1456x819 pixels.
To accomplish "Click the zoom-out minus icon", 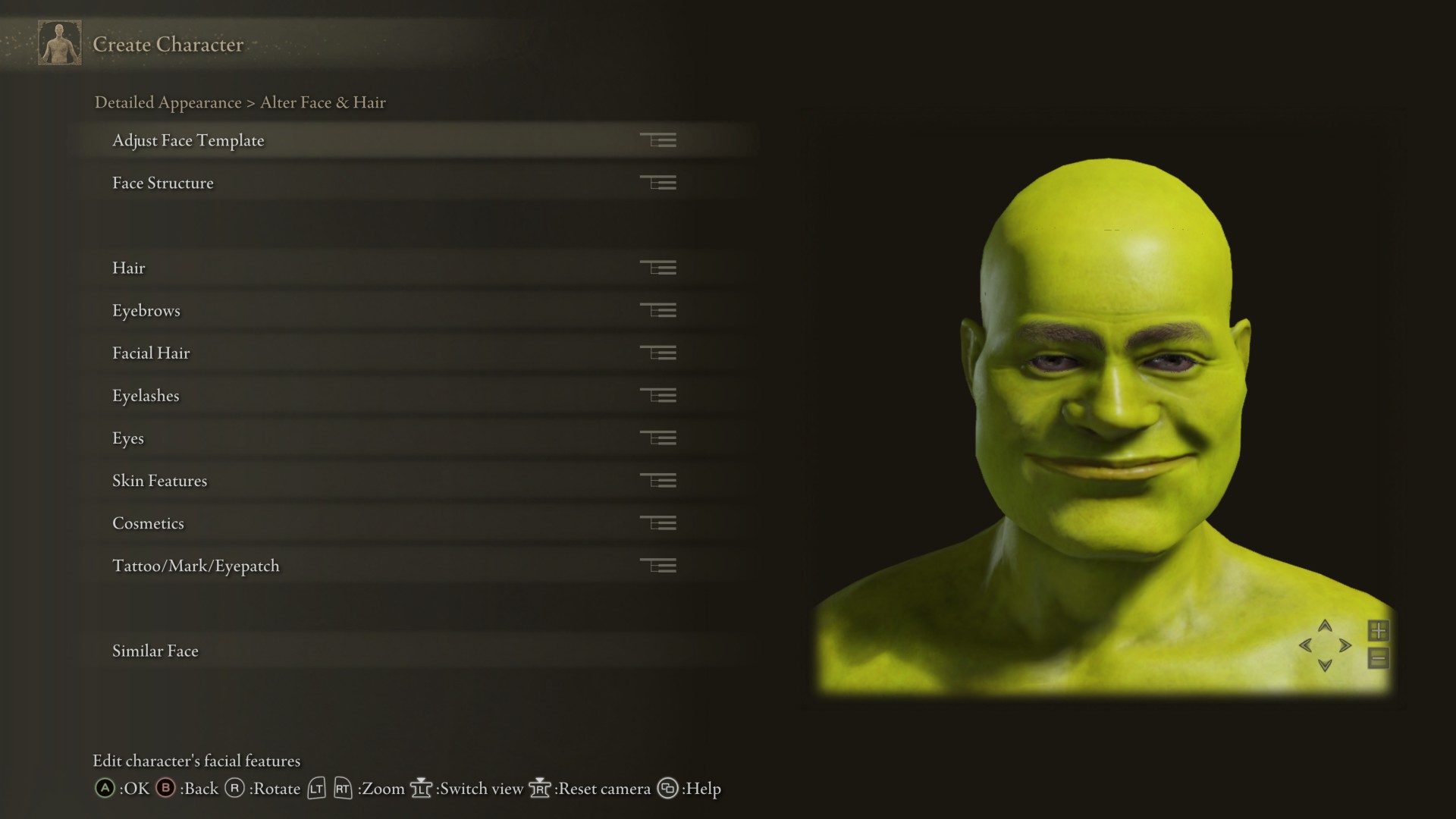I will coord(1378,658).
